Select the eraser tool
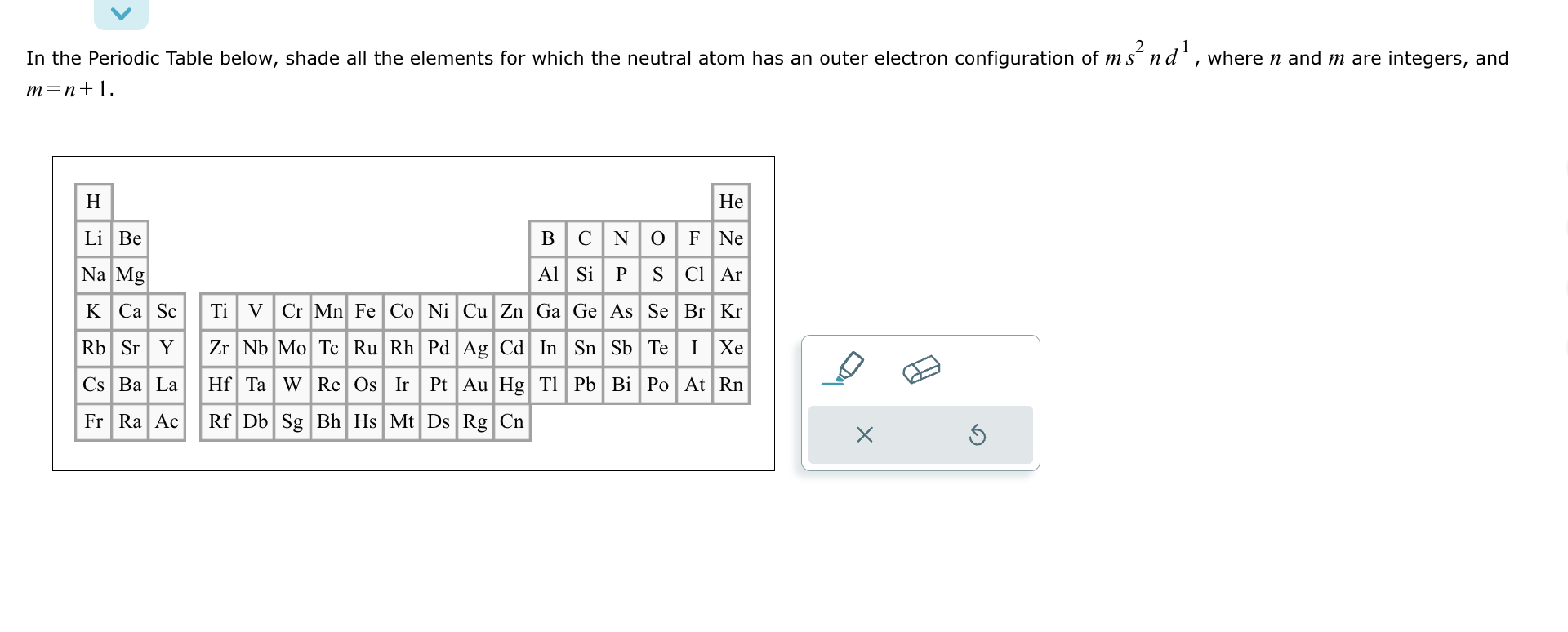The height and width of the screenshot is (632, 1568). 921,369
